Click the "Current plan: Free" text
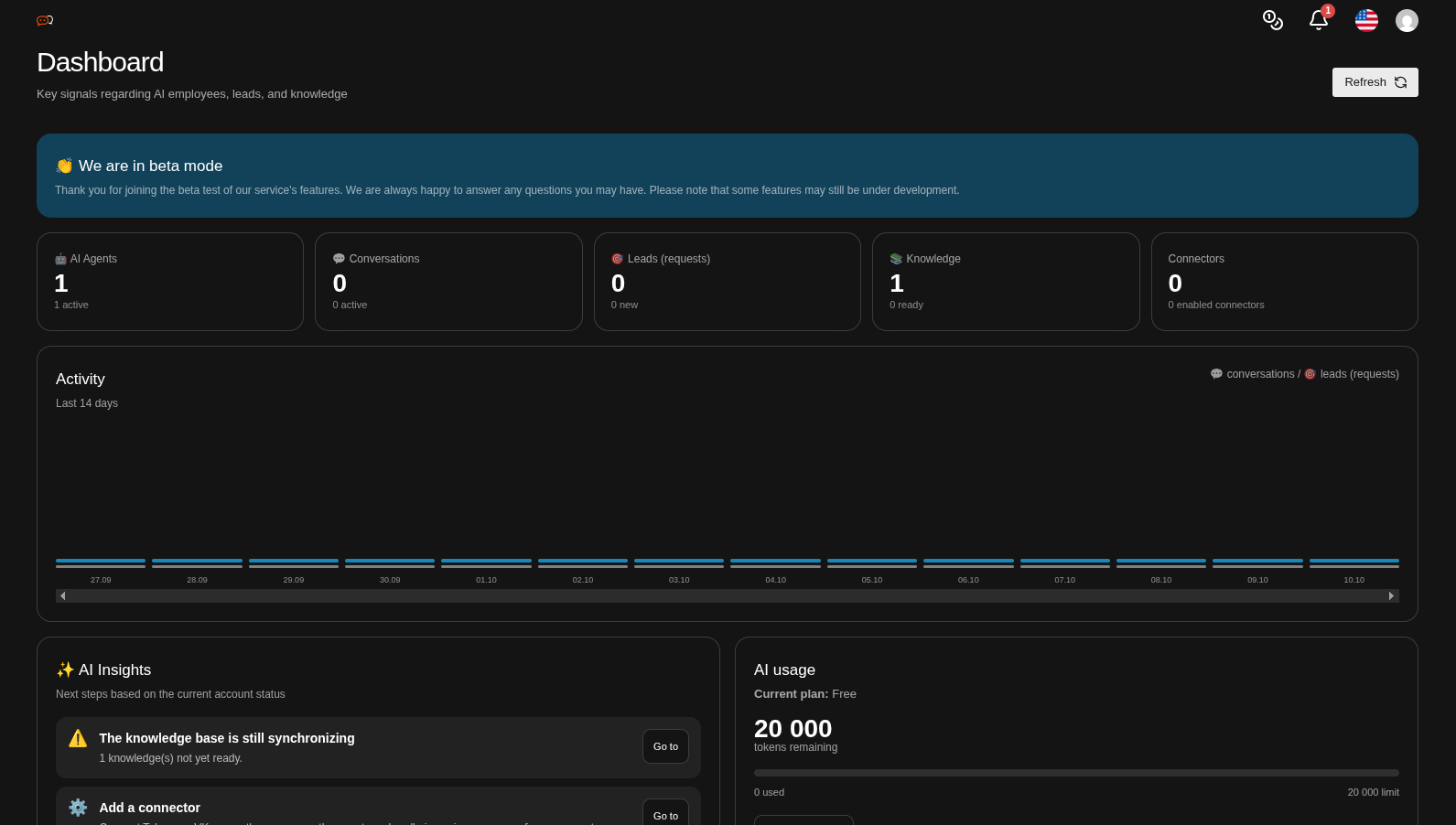This screenshot has width=1456, height=825. coord(805,694)
